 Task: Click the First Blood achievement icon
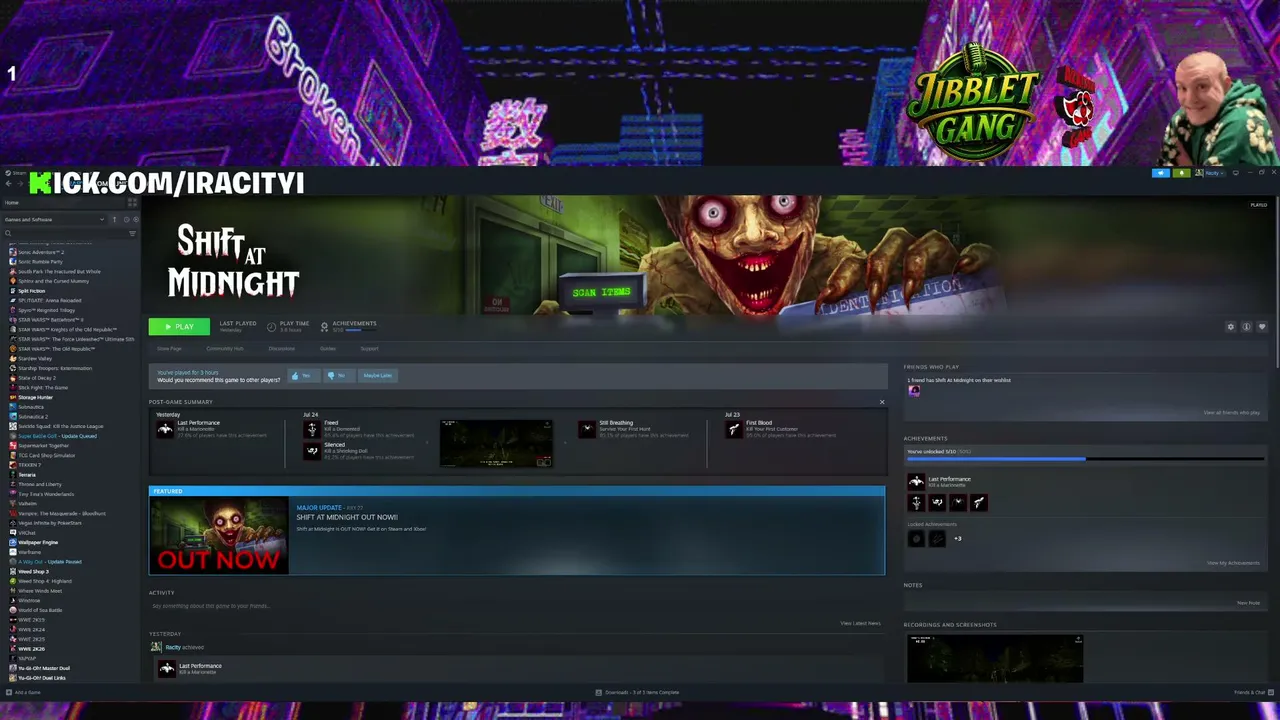[x=734, y=429]
